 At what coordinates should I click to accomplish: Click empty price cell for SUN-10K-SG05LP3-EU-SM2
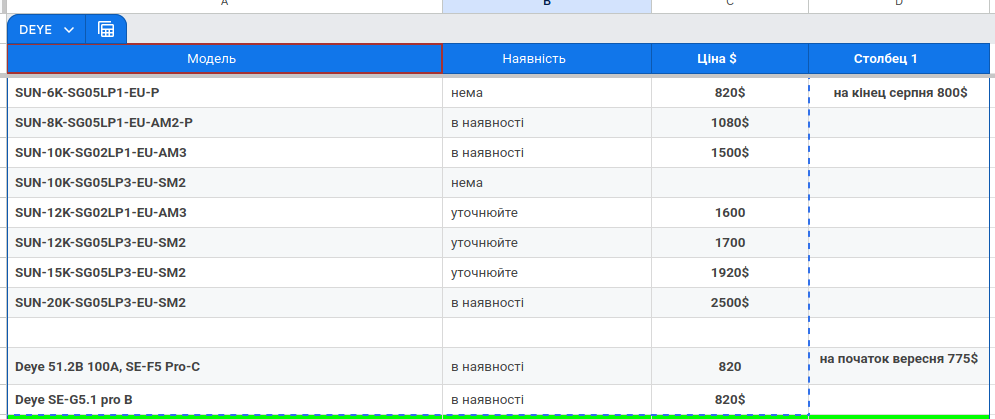point(730,183)
